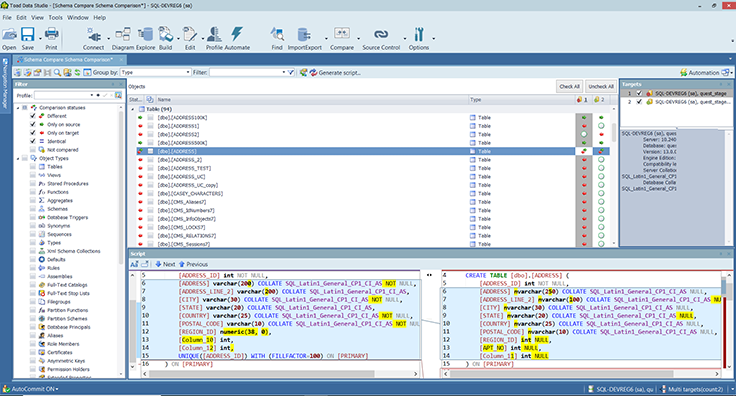The image size is (736, 396).
Task: Open the Find tool
Action: point(277,35)
